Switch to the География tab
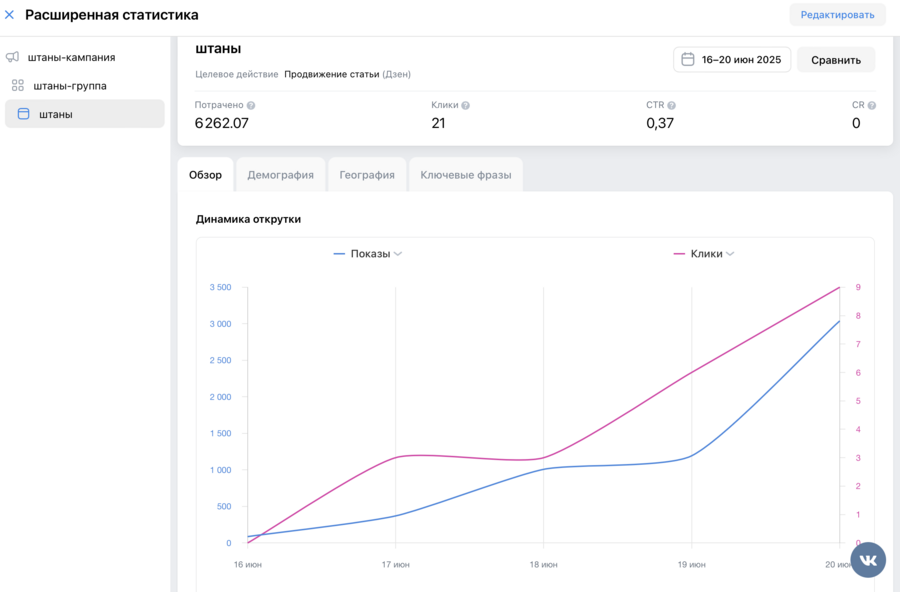The image size is (900, 592). click(366, 175)
